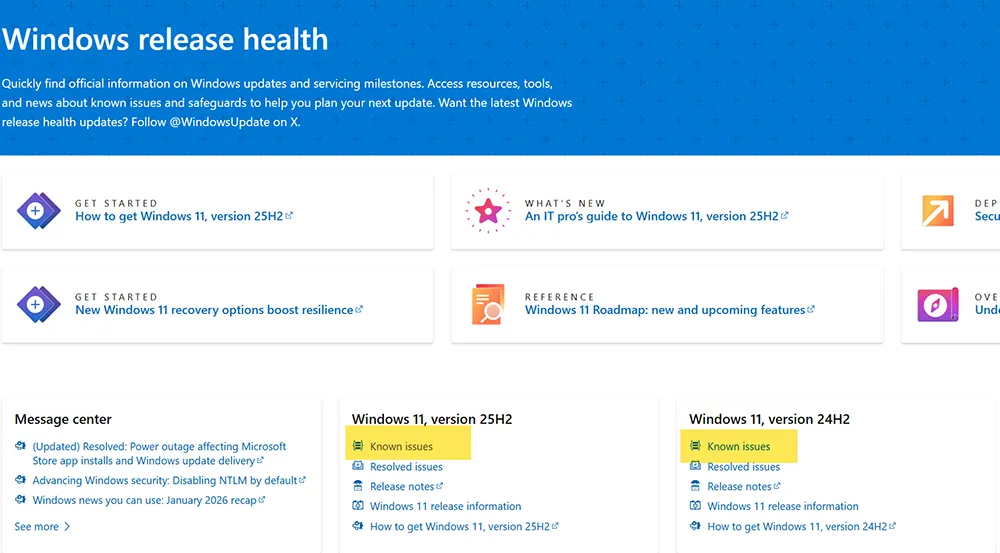Screen dimensions: 1000x553
Task: Click the pink star What's New icon
Action: pyautogui.click(x=488, y=211)
